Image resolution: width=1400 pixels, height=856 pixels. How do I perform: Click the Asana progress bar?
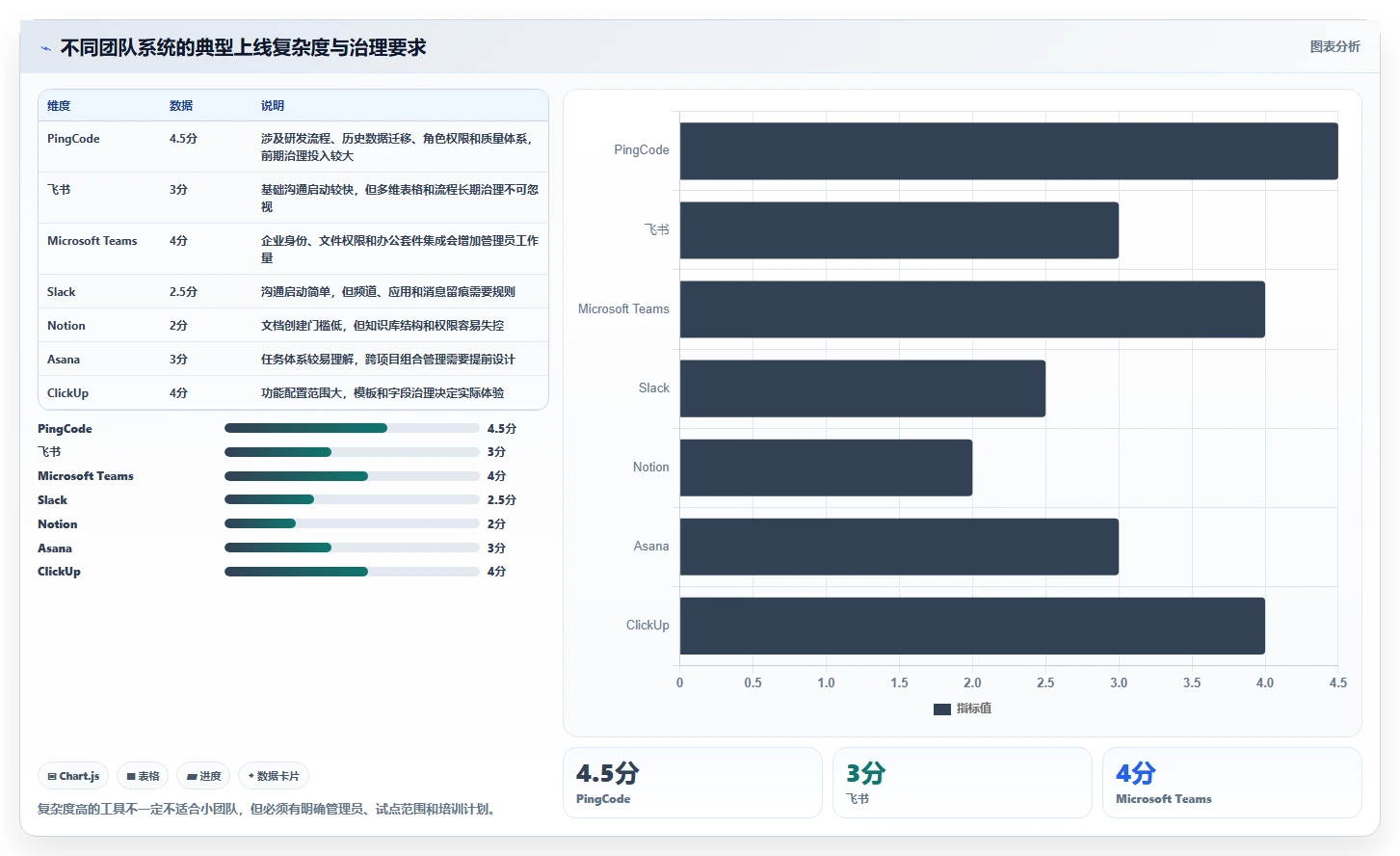pos(352,548)
